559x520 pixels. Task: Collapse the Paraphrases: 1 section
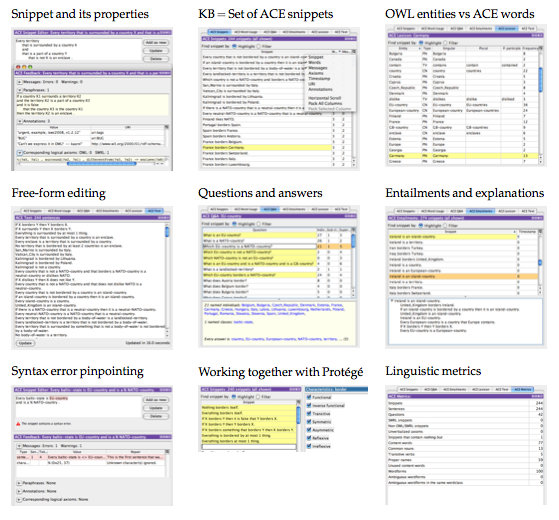[20, 90]
